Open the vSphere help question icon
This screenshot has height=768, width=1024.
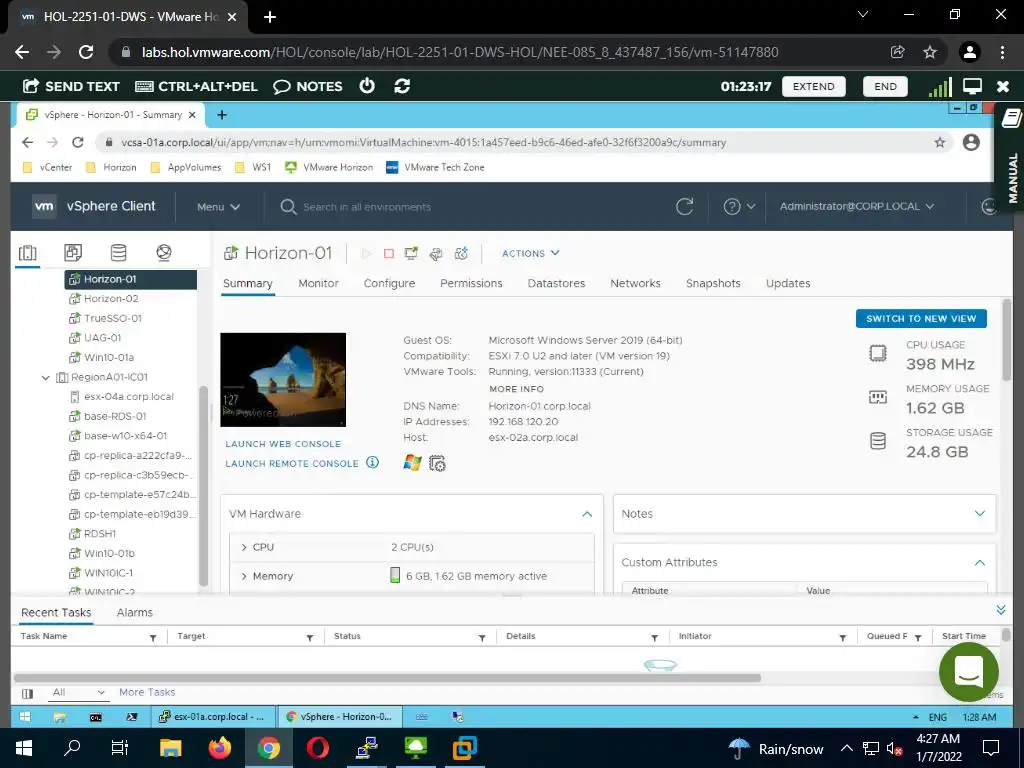pos(732,206)
